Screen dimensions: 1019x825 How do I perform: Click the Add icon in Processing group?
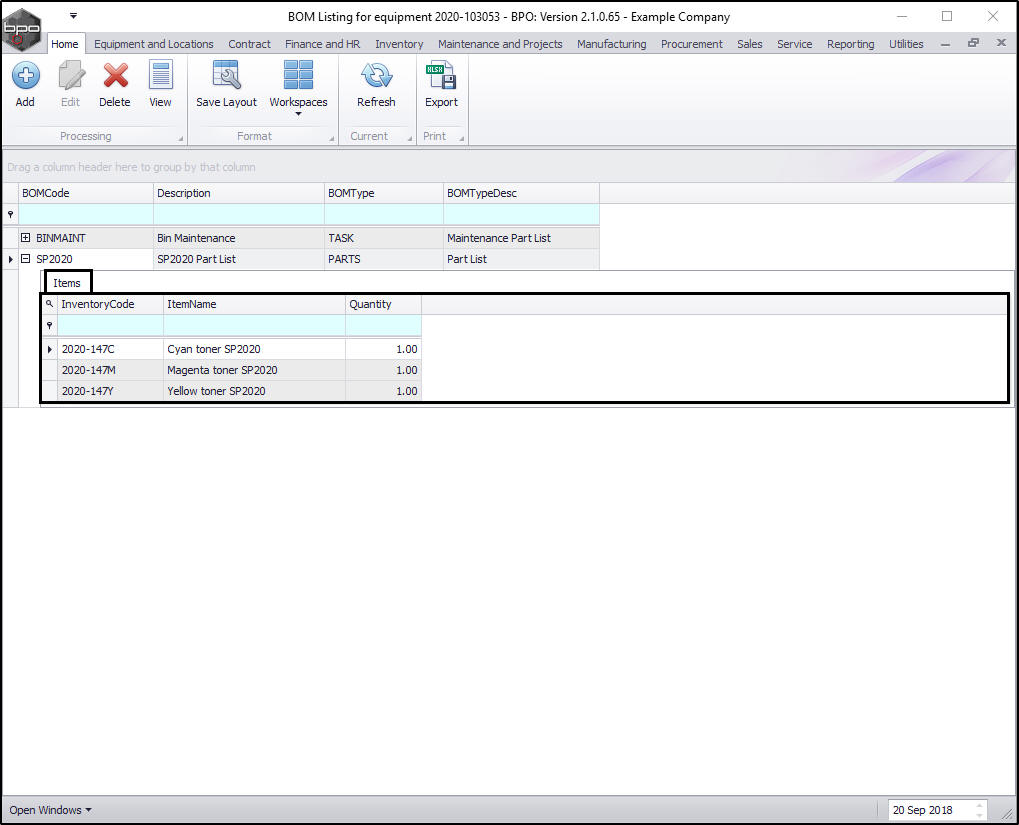(x=25, y=76)
